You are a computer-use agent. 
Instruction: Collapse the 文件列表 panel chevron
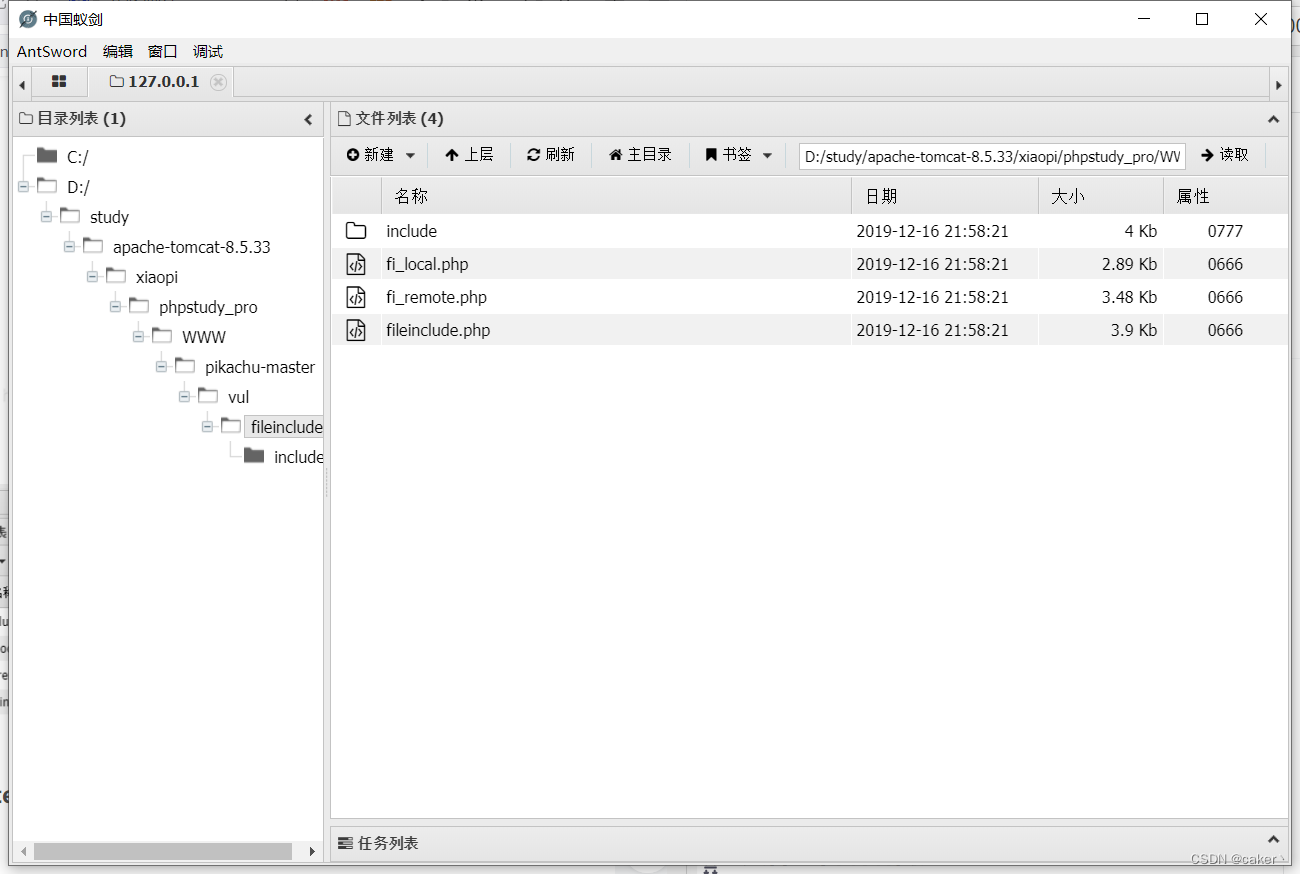(1273, 119)
